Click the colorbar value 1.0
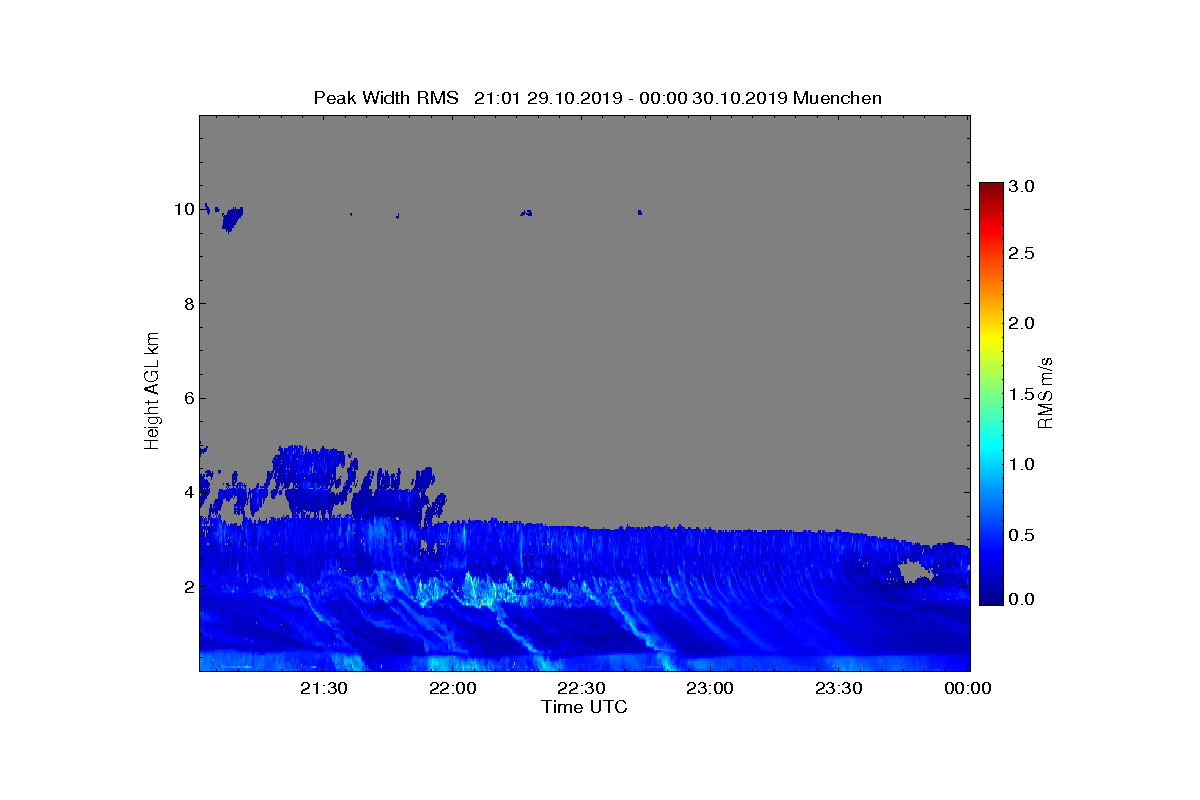This screenshot has width=1200, height=800. [x=1021, y=464]
